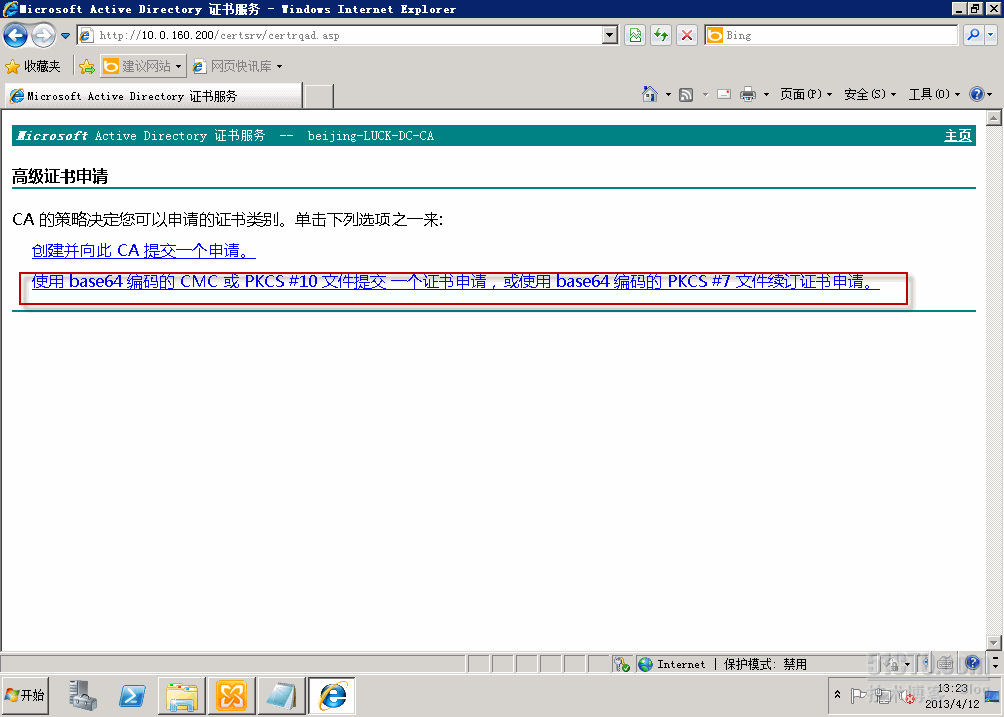Open the Home button dropdown arrow
This screenshot has width=1004, height=717.
pos(668,95)
